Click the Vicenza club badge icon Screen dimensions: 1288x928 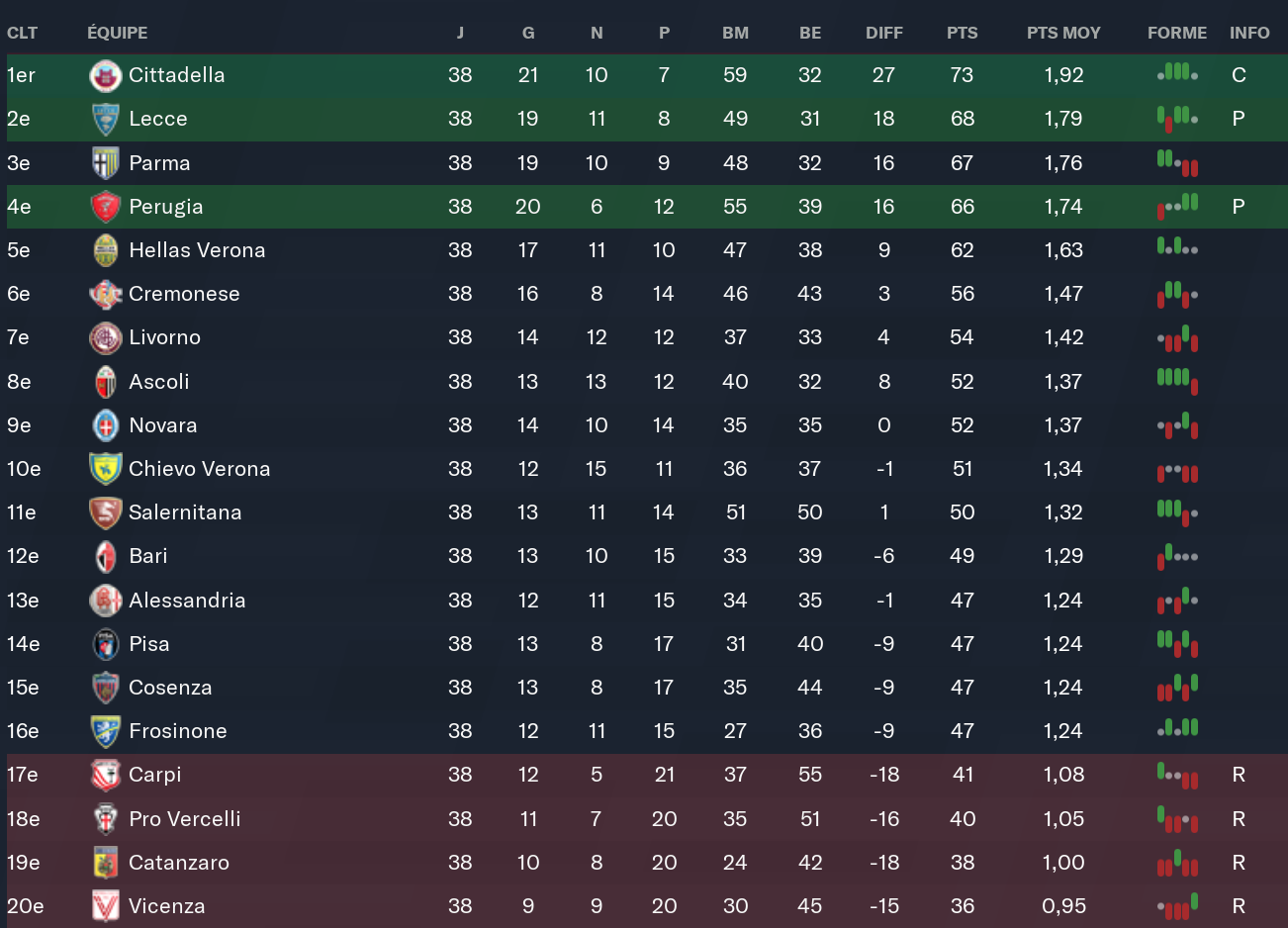105,906
